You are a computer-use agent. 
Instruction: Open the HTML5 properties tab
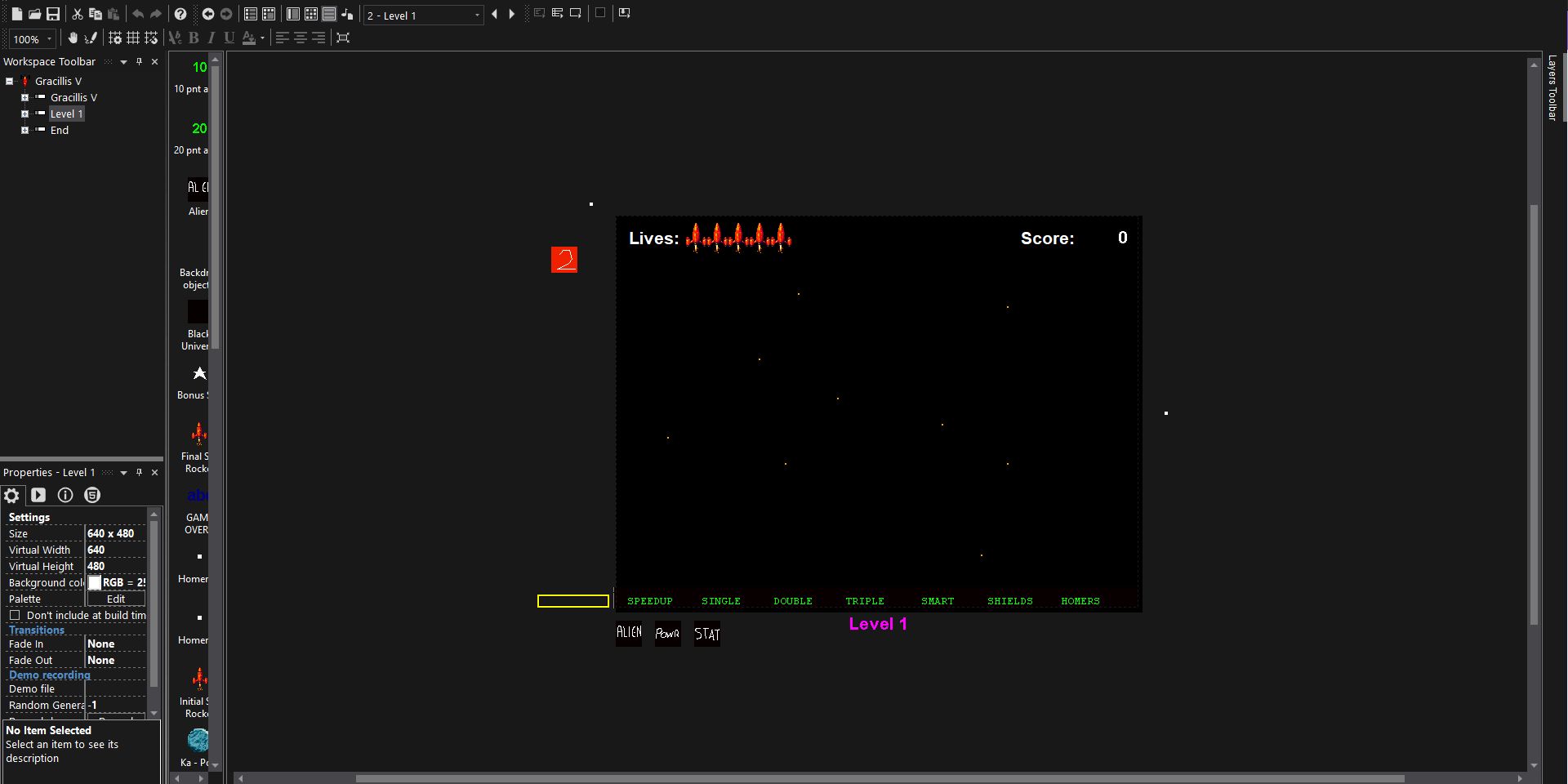tap(91, 495)
